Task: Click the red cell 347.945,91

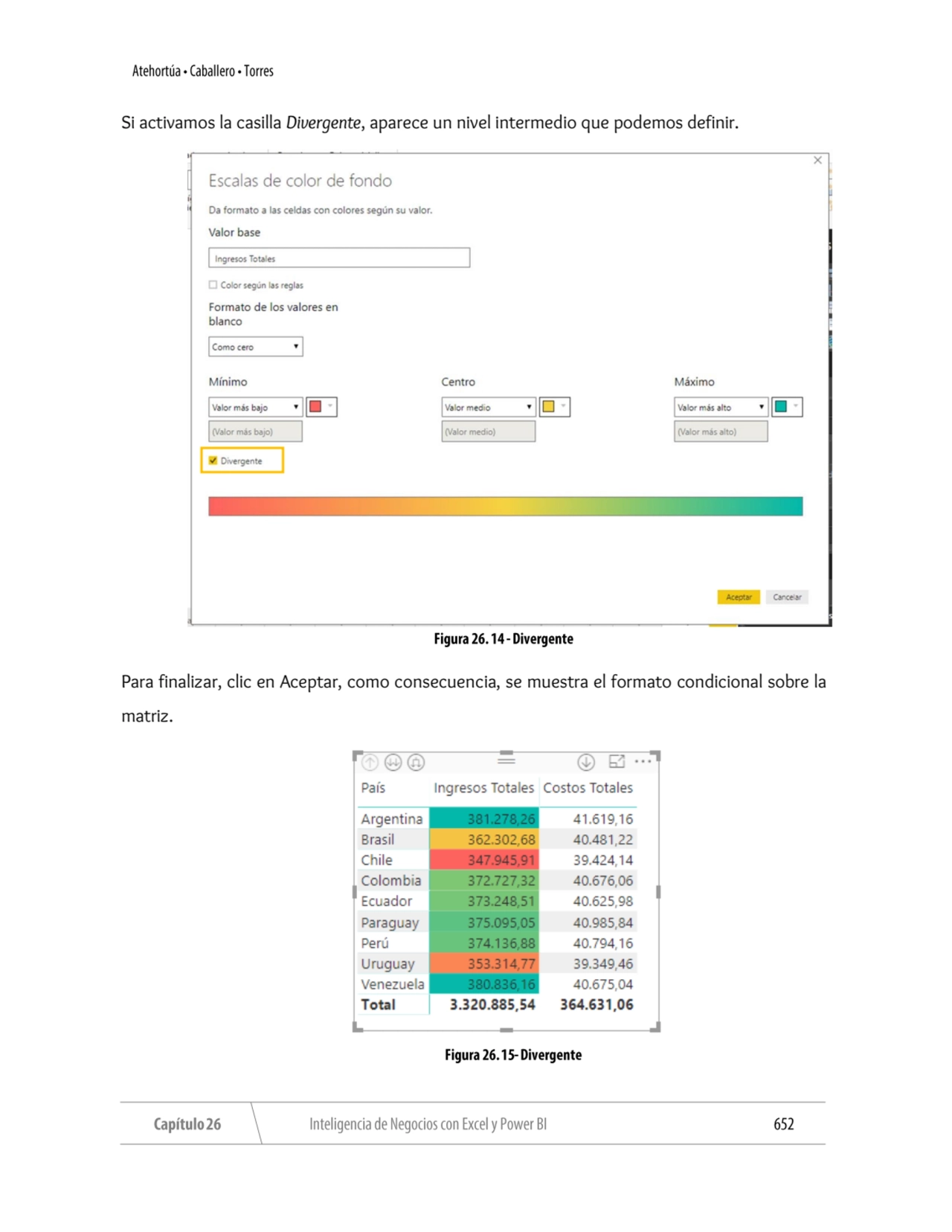Action: pyautogui.click(x=484, y=860)
